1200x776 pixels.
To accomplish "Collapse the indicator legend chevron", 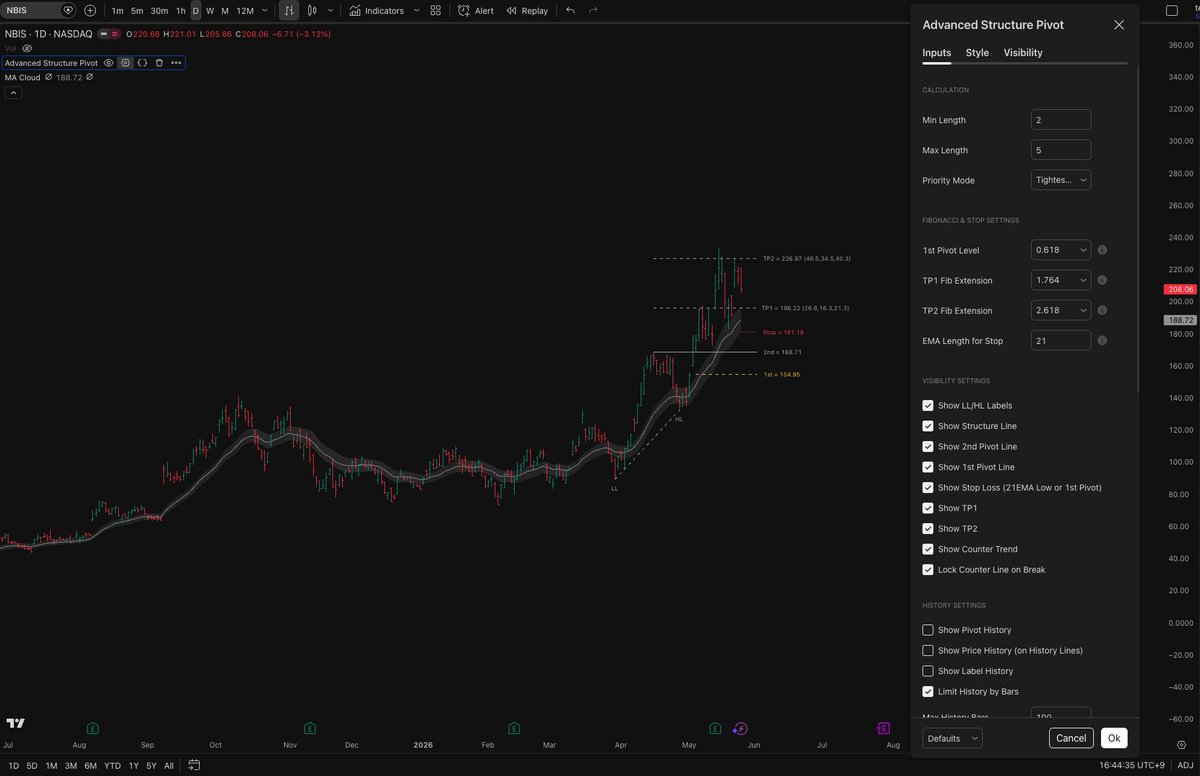I will 13,93.
